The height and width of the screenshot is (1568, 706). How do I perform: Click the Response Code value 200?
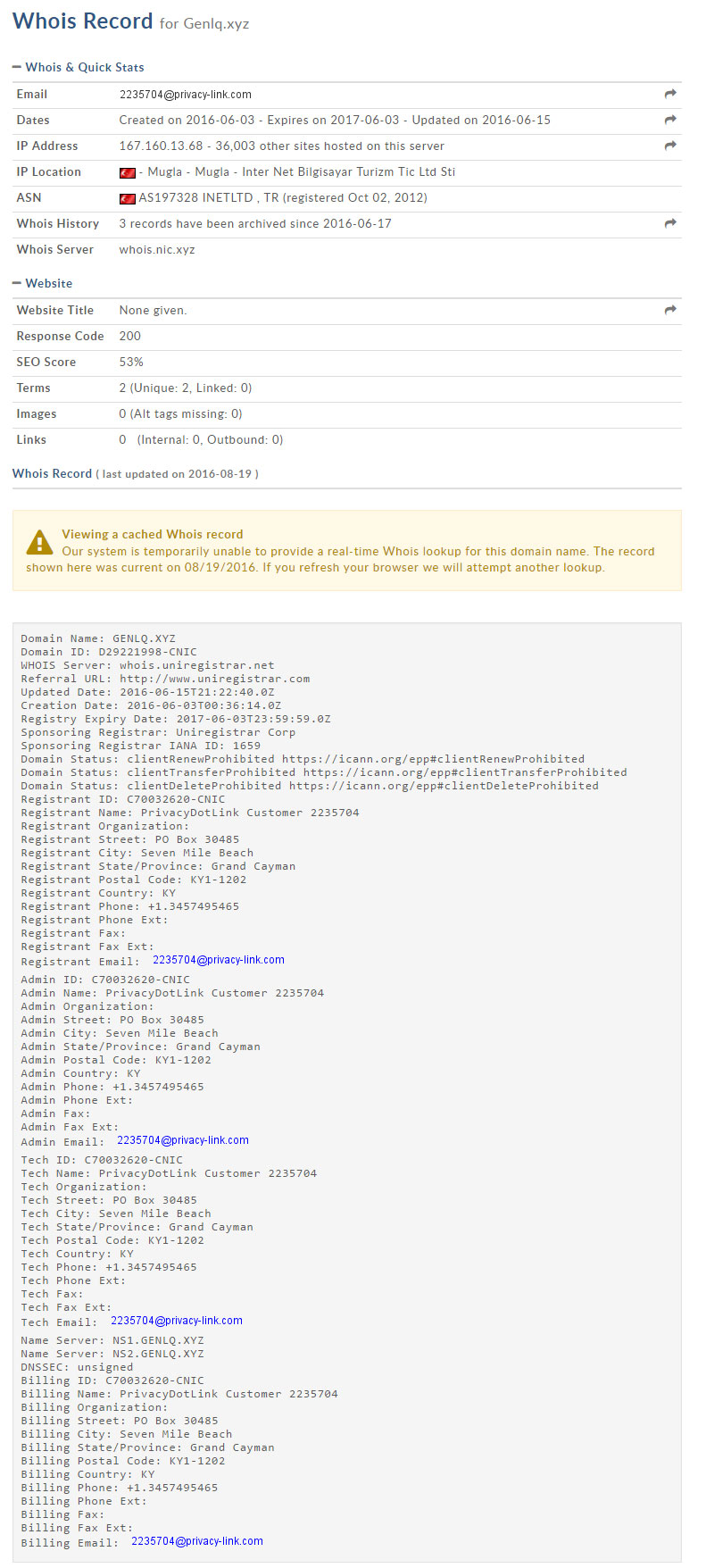click(x=130, y=336)
